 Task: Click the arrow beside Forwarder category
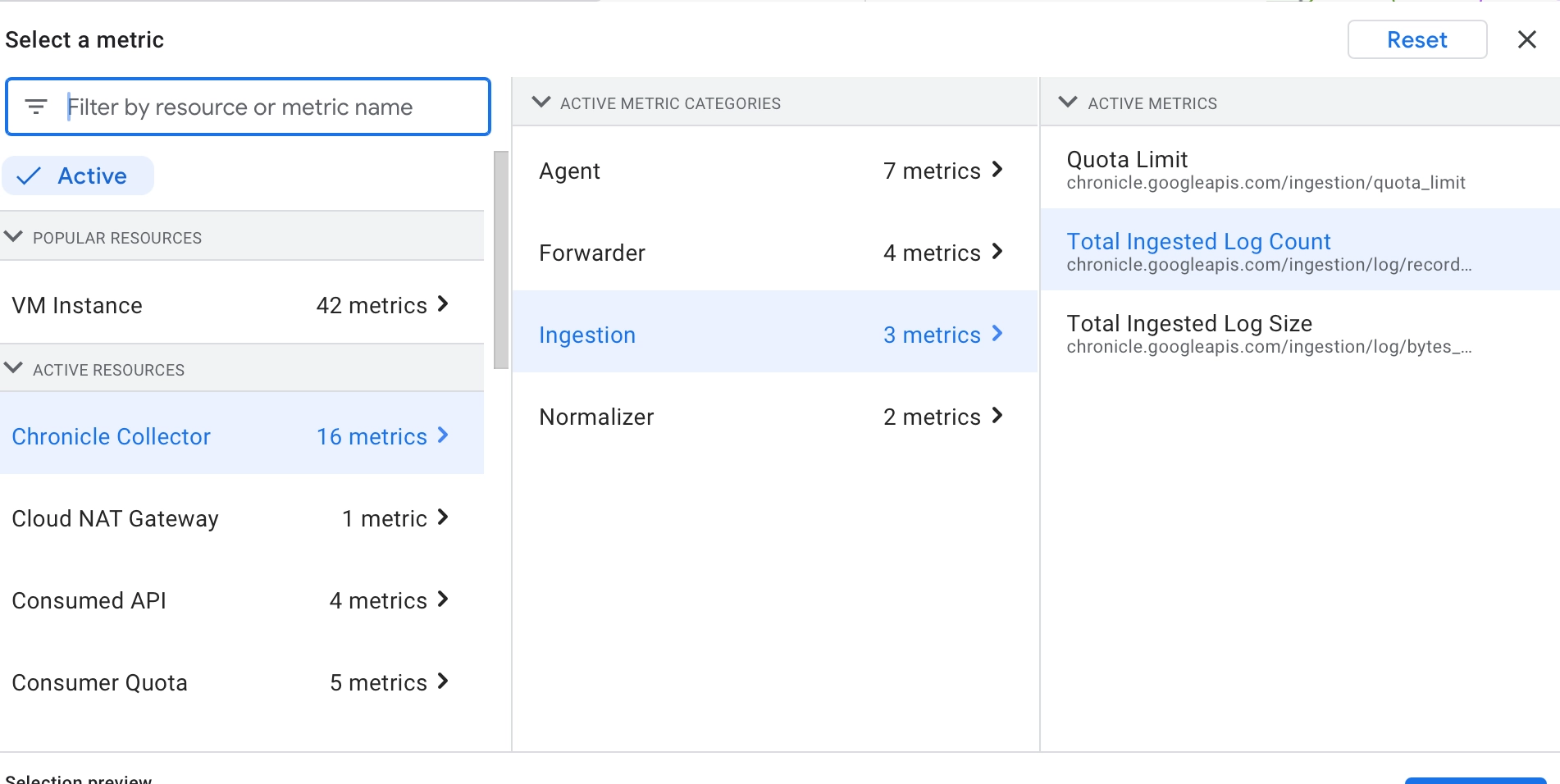click(x=997, y=253)
